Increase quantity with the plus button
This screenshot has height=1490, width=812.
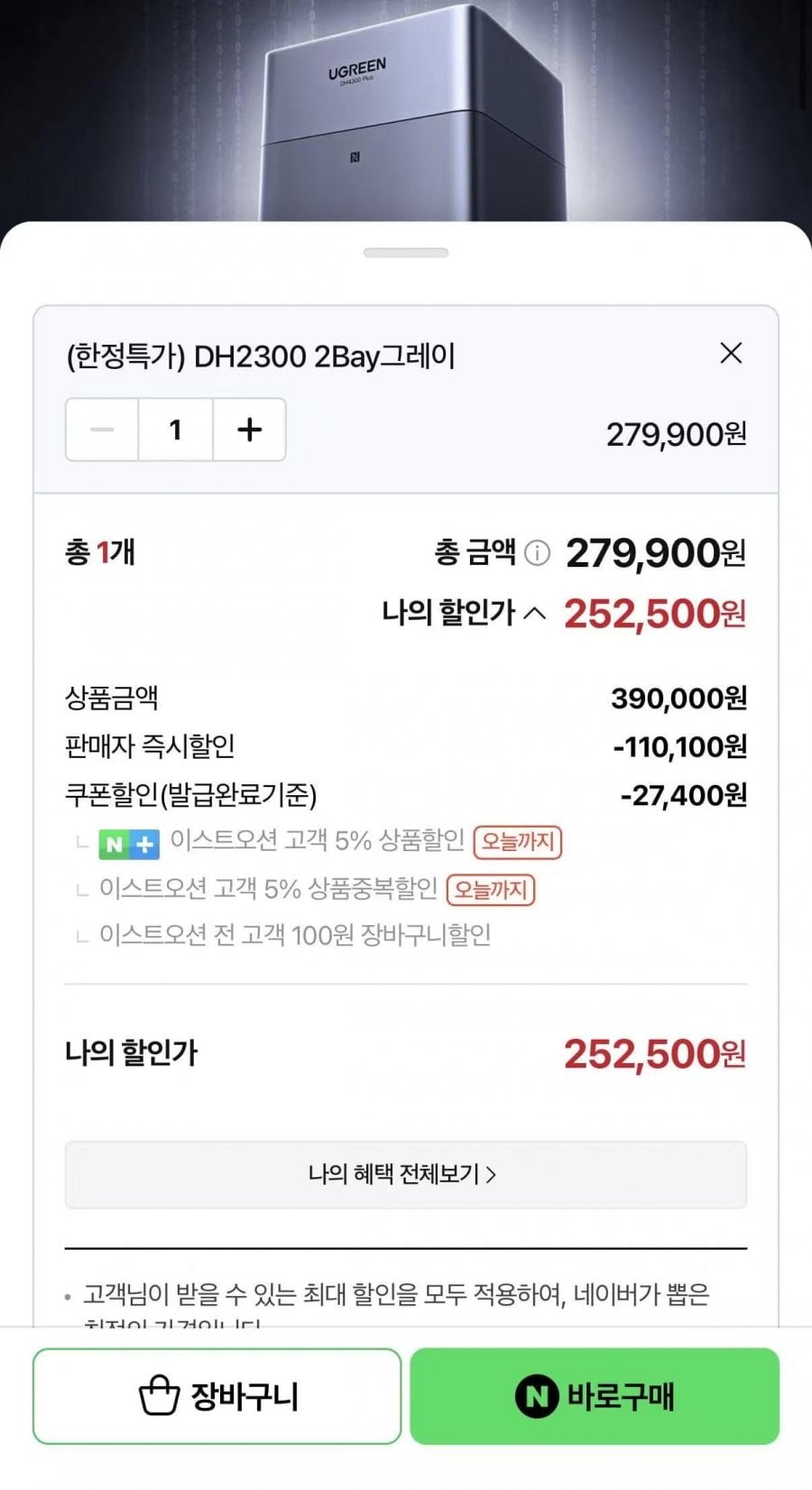[250, 430]
